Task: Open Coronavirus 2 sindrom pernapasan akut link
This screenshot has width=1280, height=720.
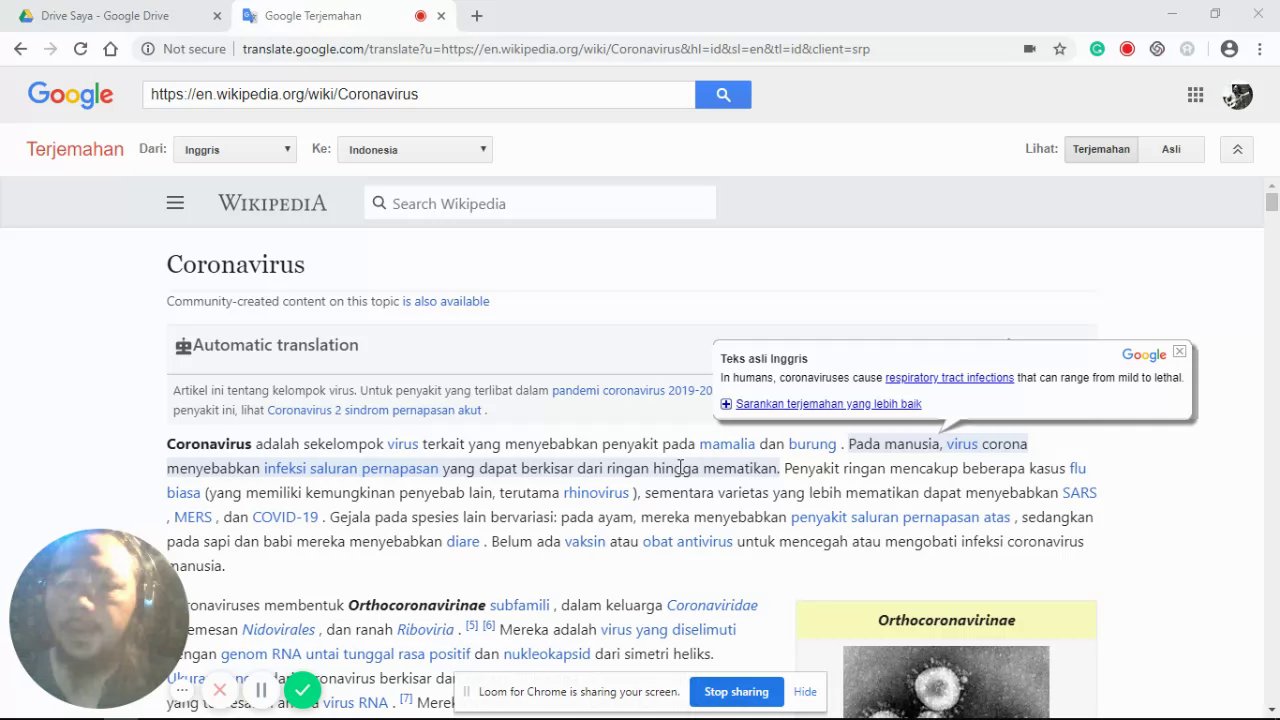Action: [x=374, y=410]
